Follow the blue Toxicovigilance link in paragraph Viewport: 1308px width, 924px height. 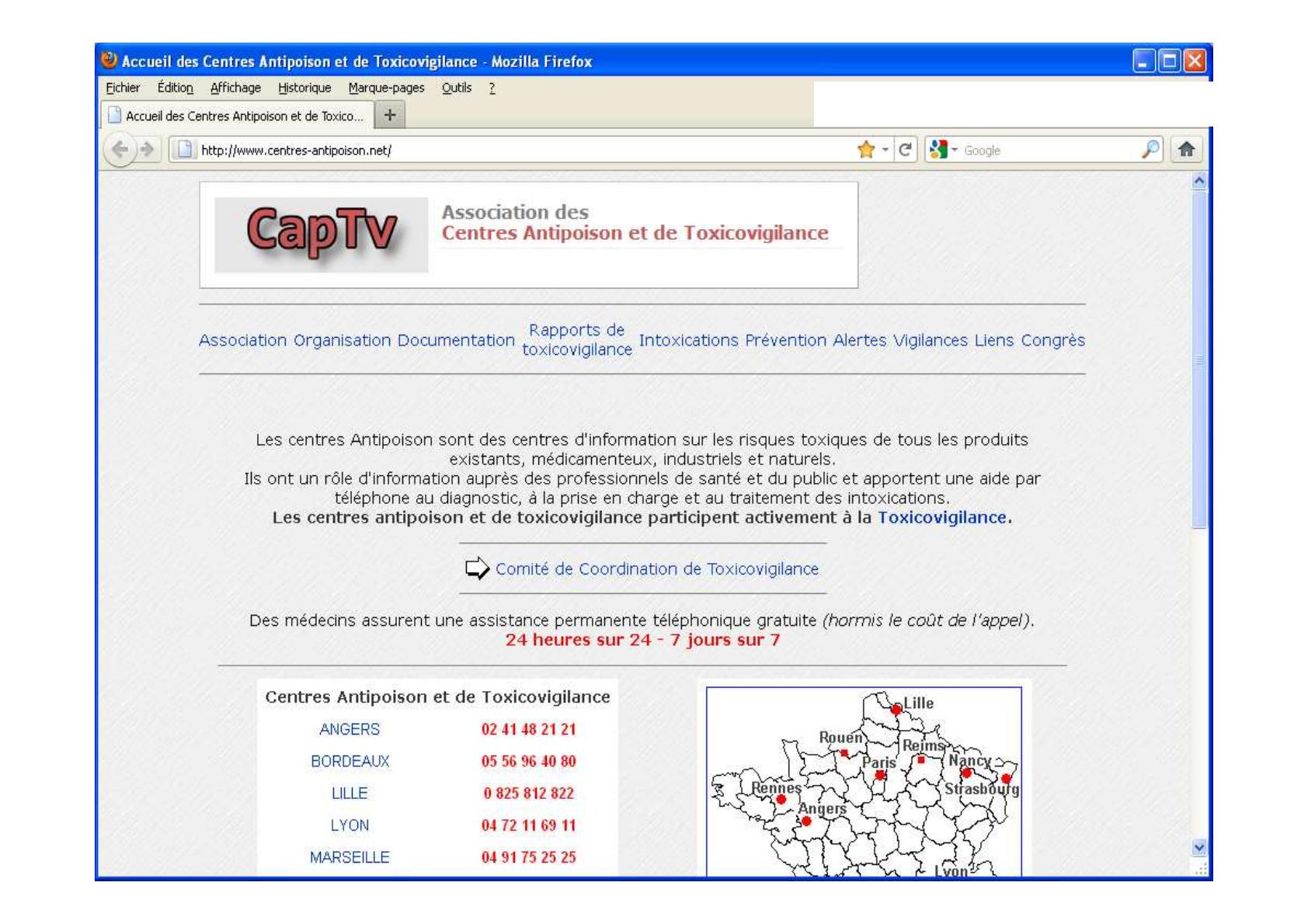click(x=942, y=518)
